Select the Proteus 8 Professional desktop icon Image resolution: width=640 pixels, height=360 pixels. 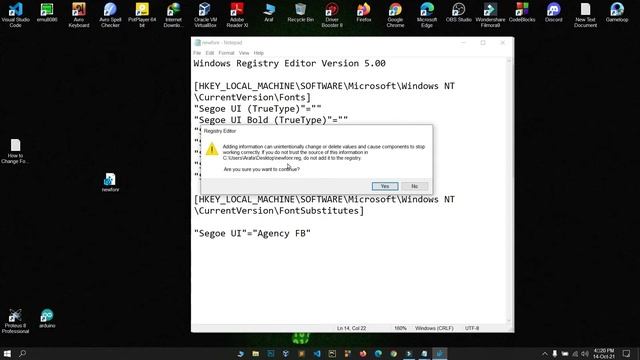(16, 321)
